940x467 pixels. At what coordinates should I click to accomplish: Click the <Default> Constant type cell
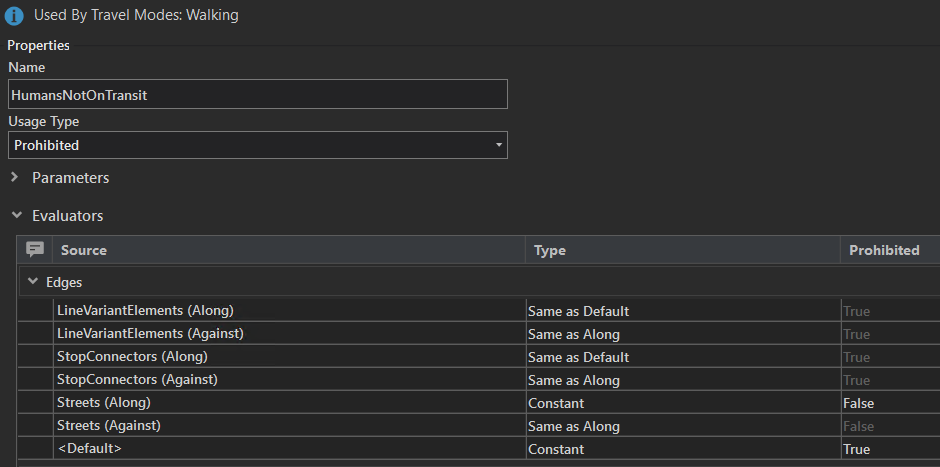[x=556, y=449]
